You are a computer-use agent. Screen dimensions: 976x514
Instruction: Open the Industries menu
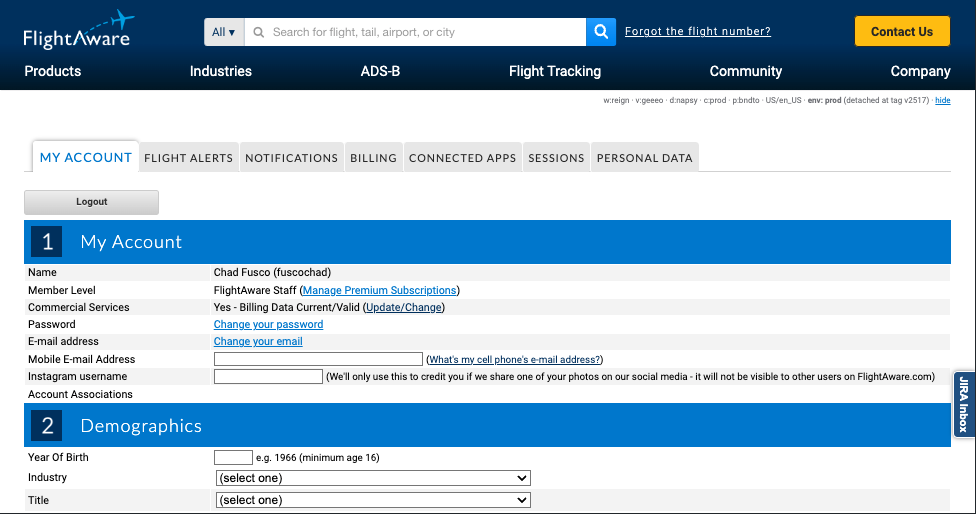tap(221, 71)
